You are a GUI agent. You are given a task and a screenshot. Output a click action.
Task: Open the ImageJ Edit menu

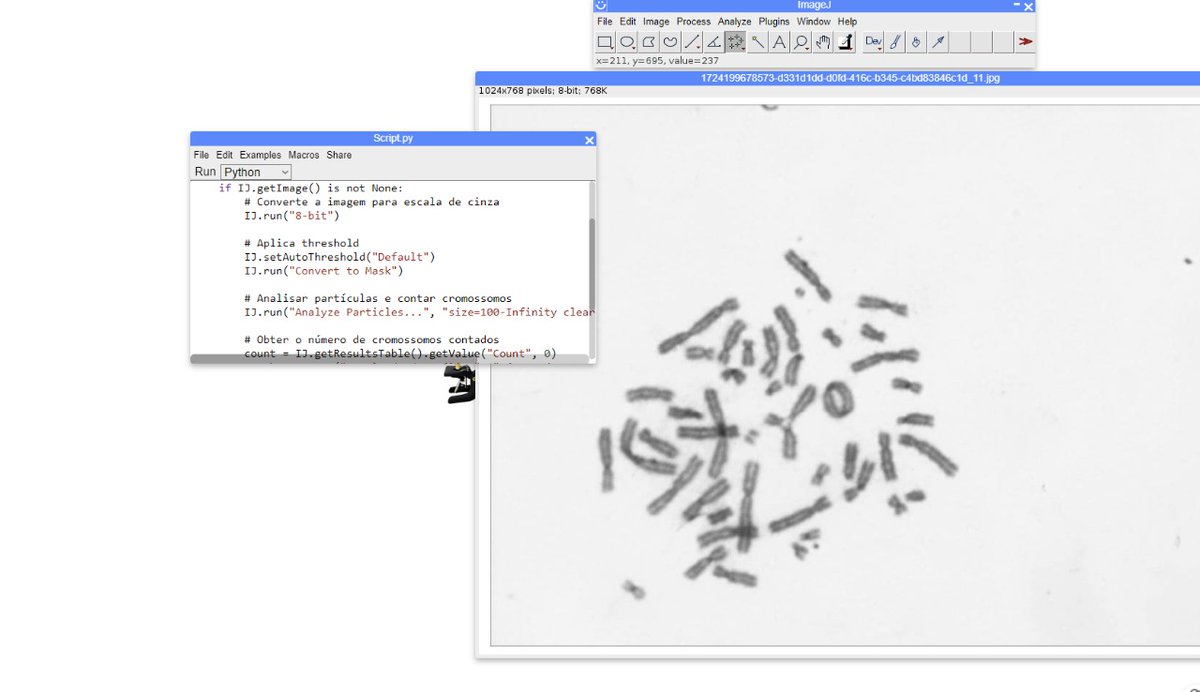click(628, 21)
